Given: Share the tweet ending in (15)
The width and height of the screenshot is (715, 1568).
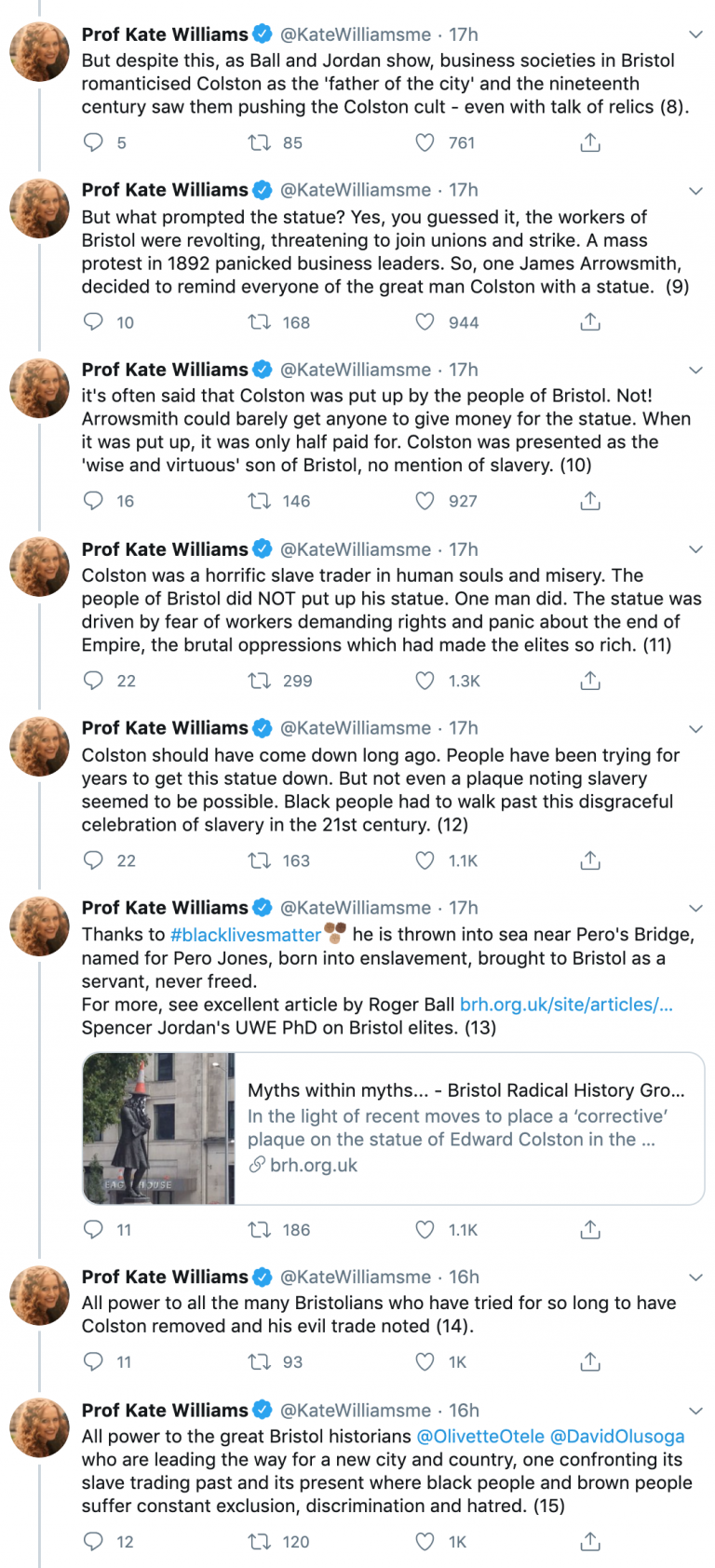Looking at the screenshot, I should 590,1542.
